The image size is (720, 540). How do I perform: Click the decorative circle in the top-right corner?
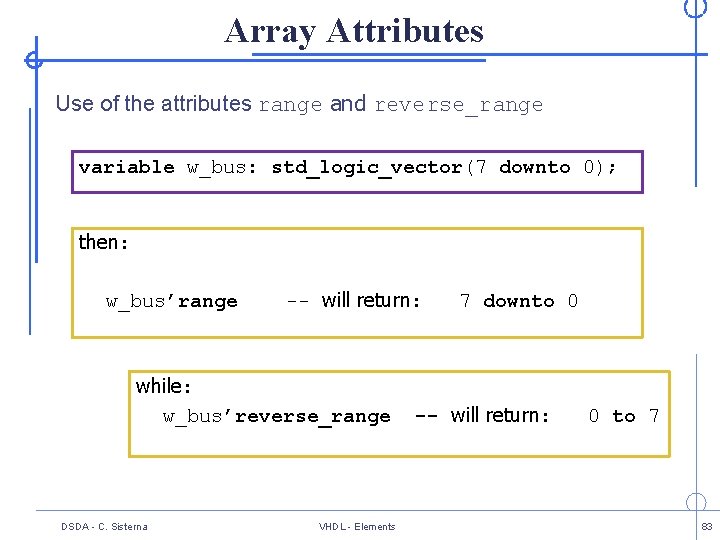[695, 7]
